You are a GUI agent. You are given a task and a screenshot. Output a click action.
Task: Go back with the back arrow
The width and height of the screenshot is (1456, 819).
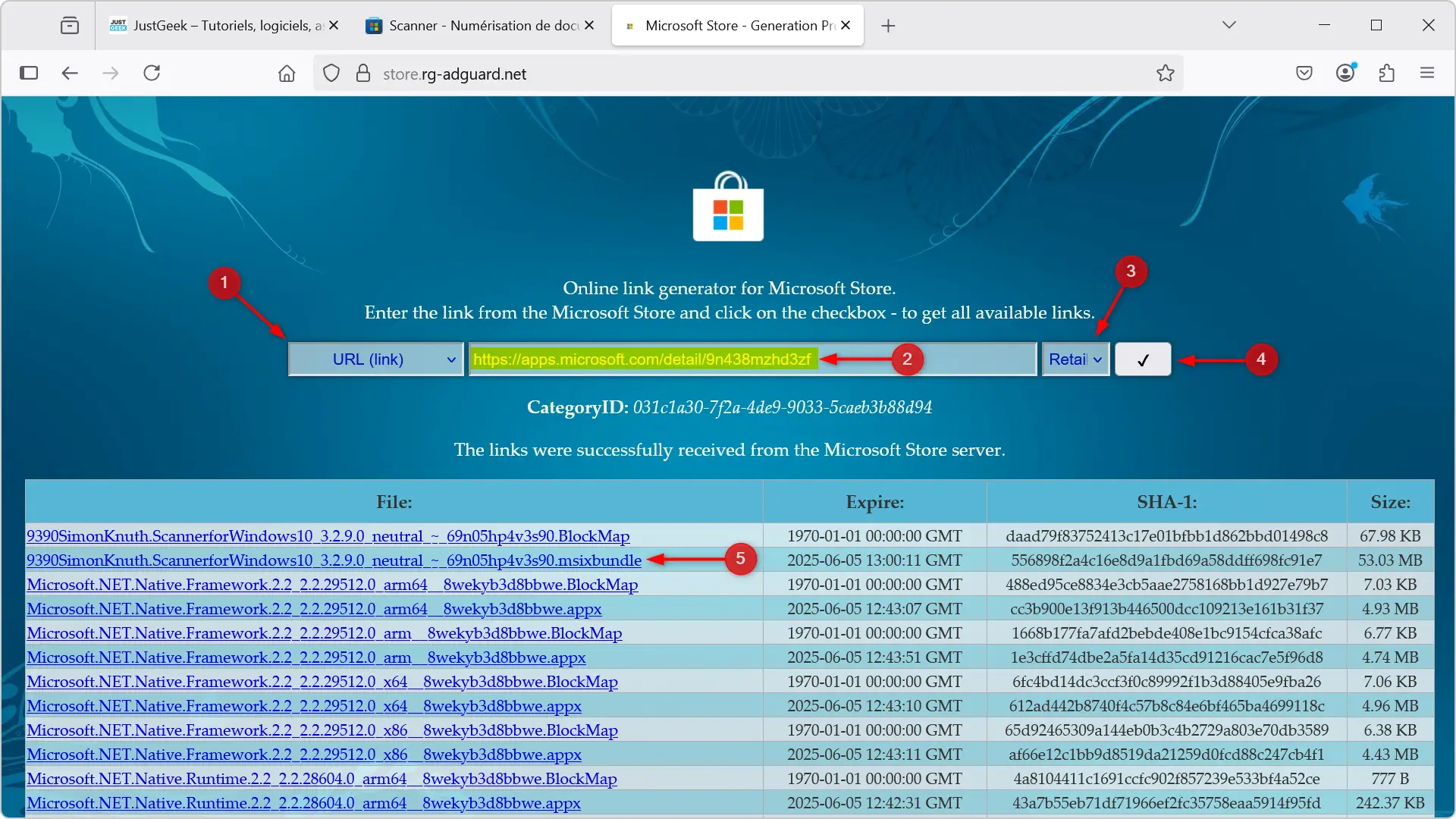[70, 73]
